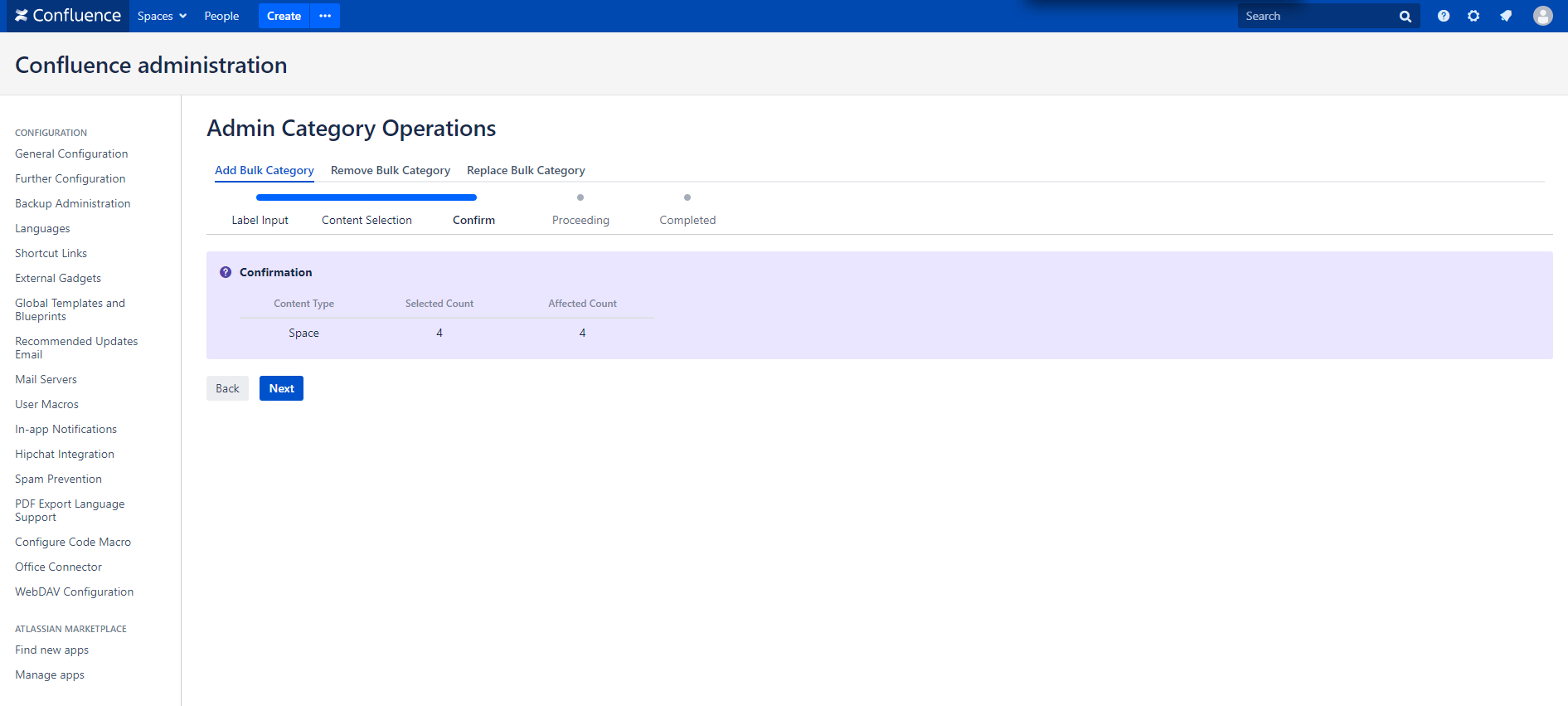Open the People menu

221,16
